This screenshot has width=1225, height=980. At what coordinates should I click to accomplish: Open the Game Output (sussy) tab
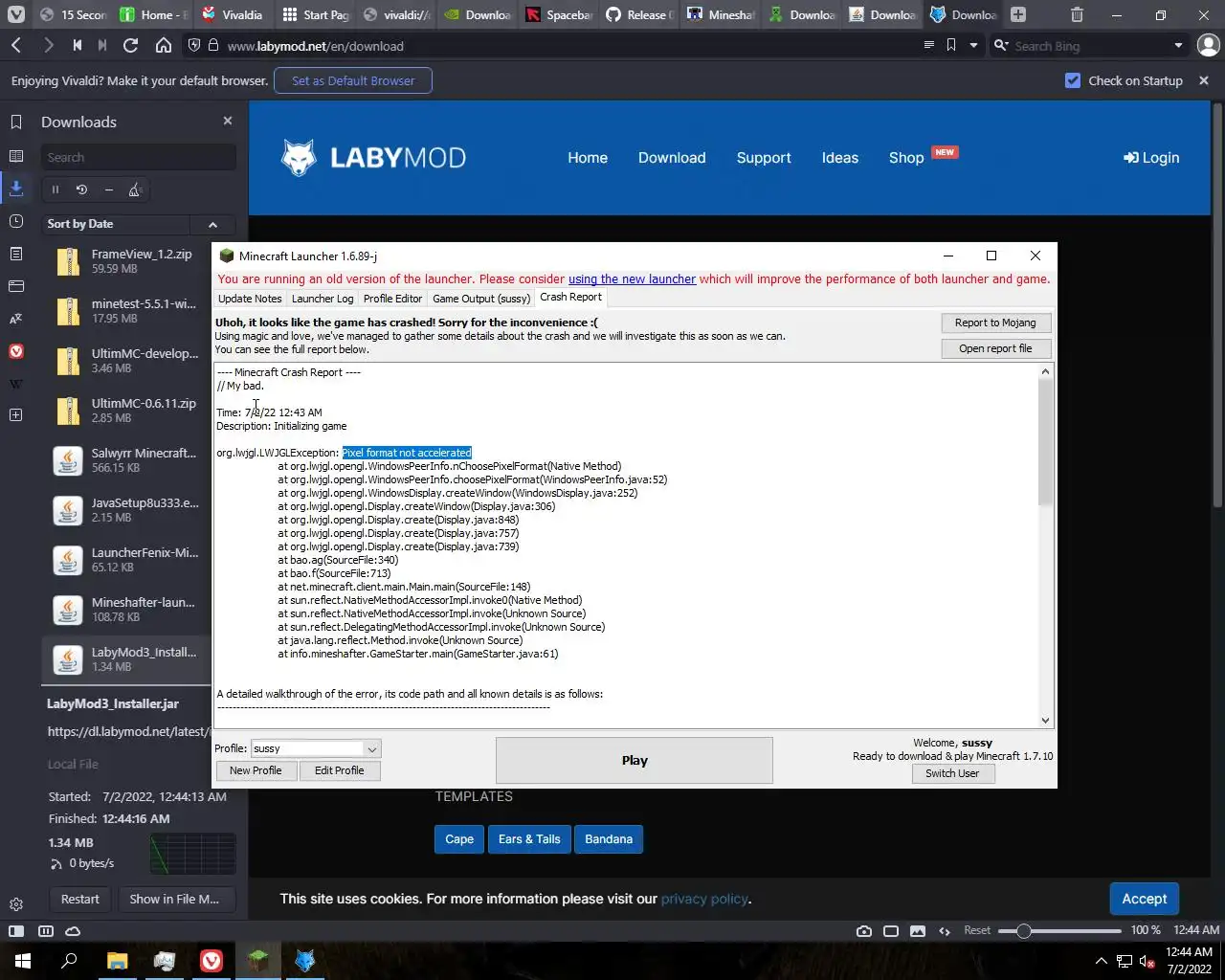(x=481, y=299)
